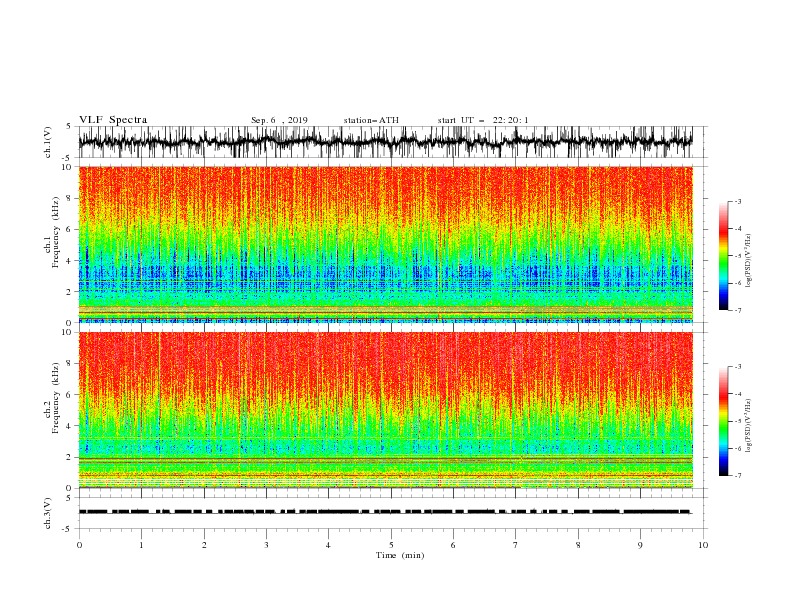The image size is (792, 612).
Task: Click the ch.2 spectrogram color bar
Action: [723, 421]
